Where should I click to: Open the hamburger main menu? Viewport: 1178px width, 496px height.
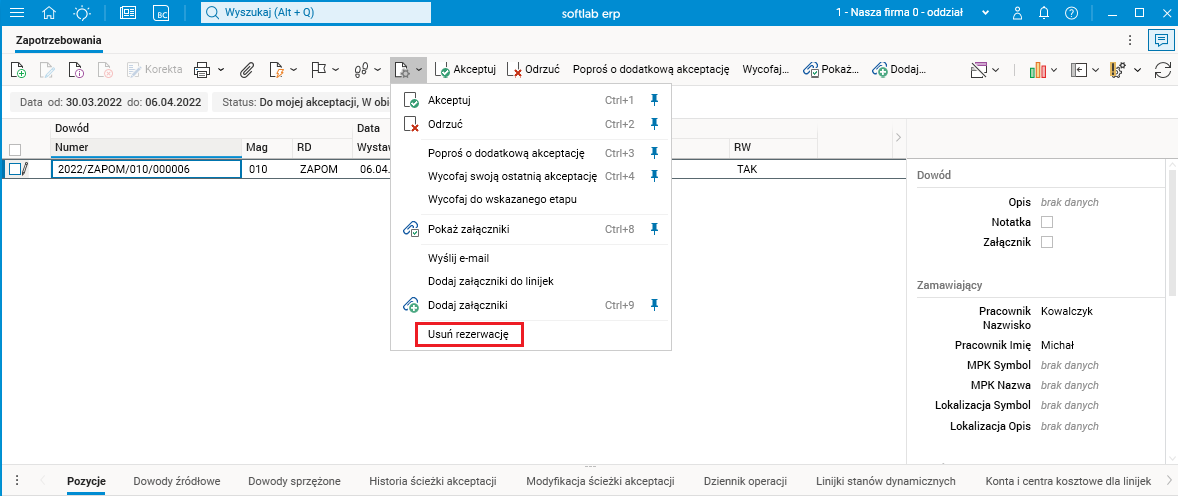tap(16, 13)
